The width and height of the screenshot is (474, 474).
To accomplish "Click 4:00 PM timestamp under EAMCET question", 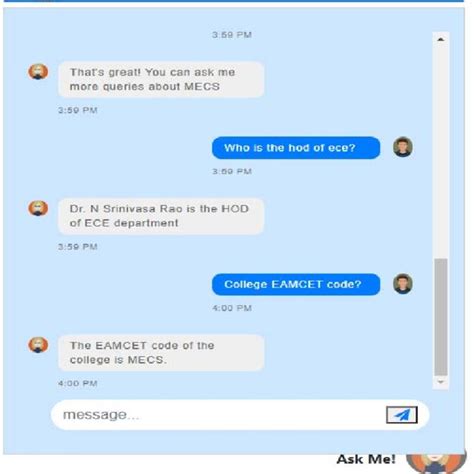I will click(x=232, y=308).
